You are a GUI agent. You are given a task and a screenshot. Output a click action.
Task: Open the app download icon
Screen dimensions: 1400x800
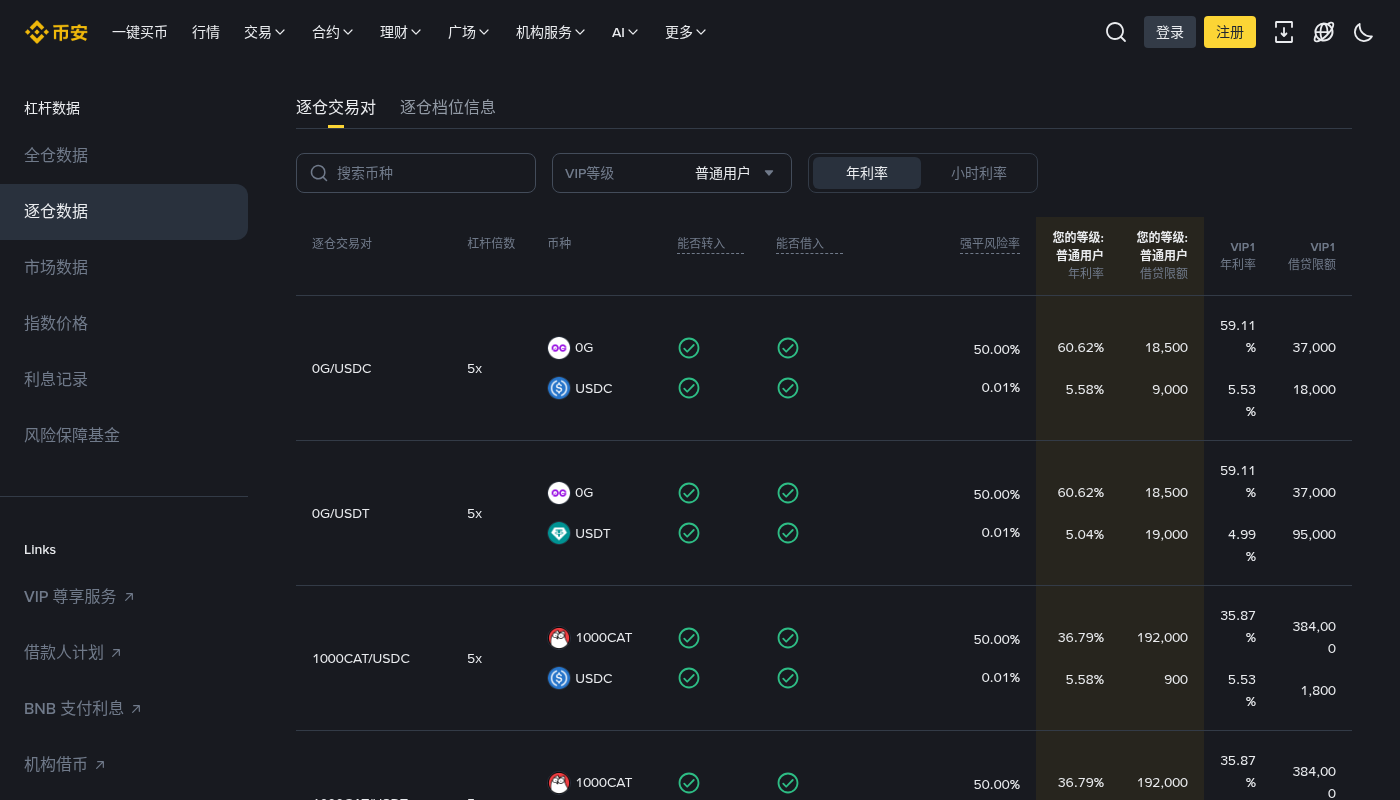click(x=1284, y=32)
